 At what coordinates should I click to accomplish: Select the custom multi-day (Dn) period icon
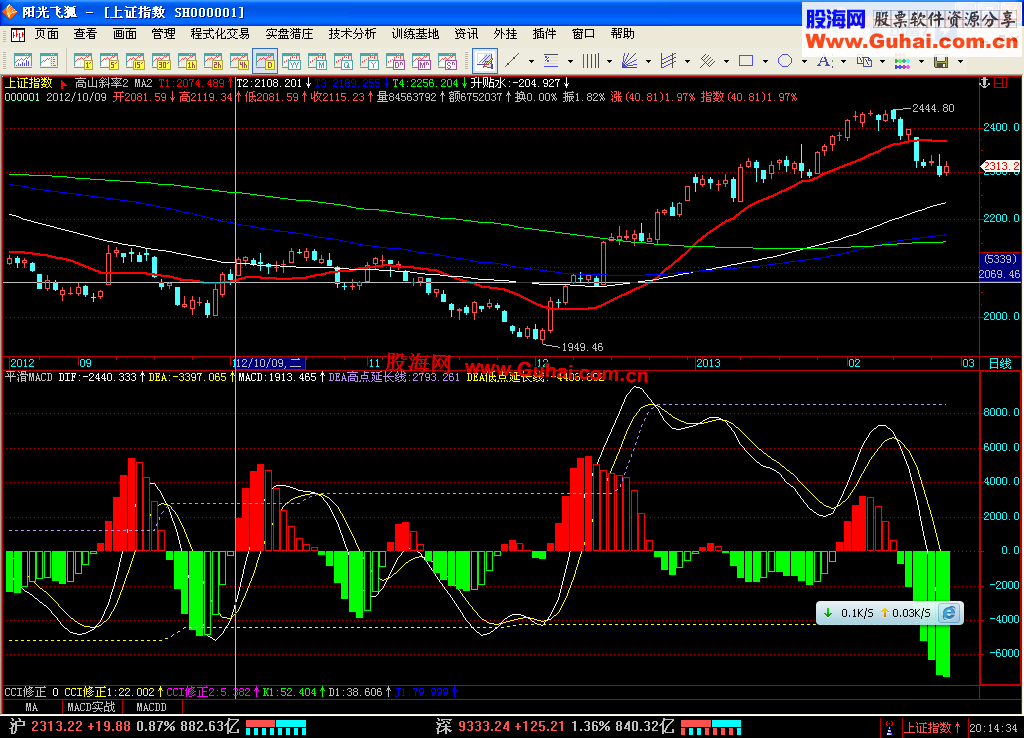coord(396,61)
